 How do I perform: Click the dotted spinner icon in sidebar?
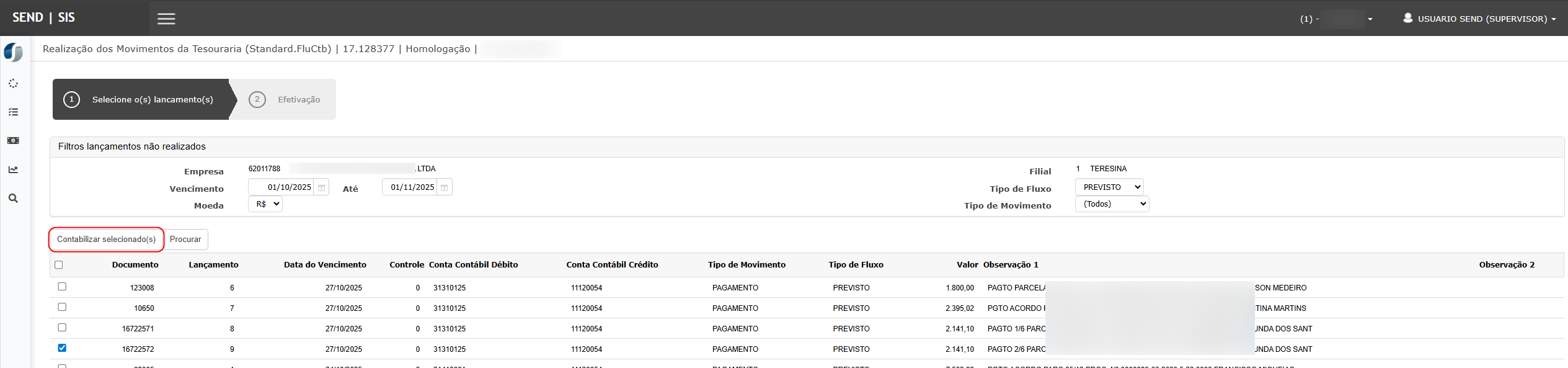(13, 84)
